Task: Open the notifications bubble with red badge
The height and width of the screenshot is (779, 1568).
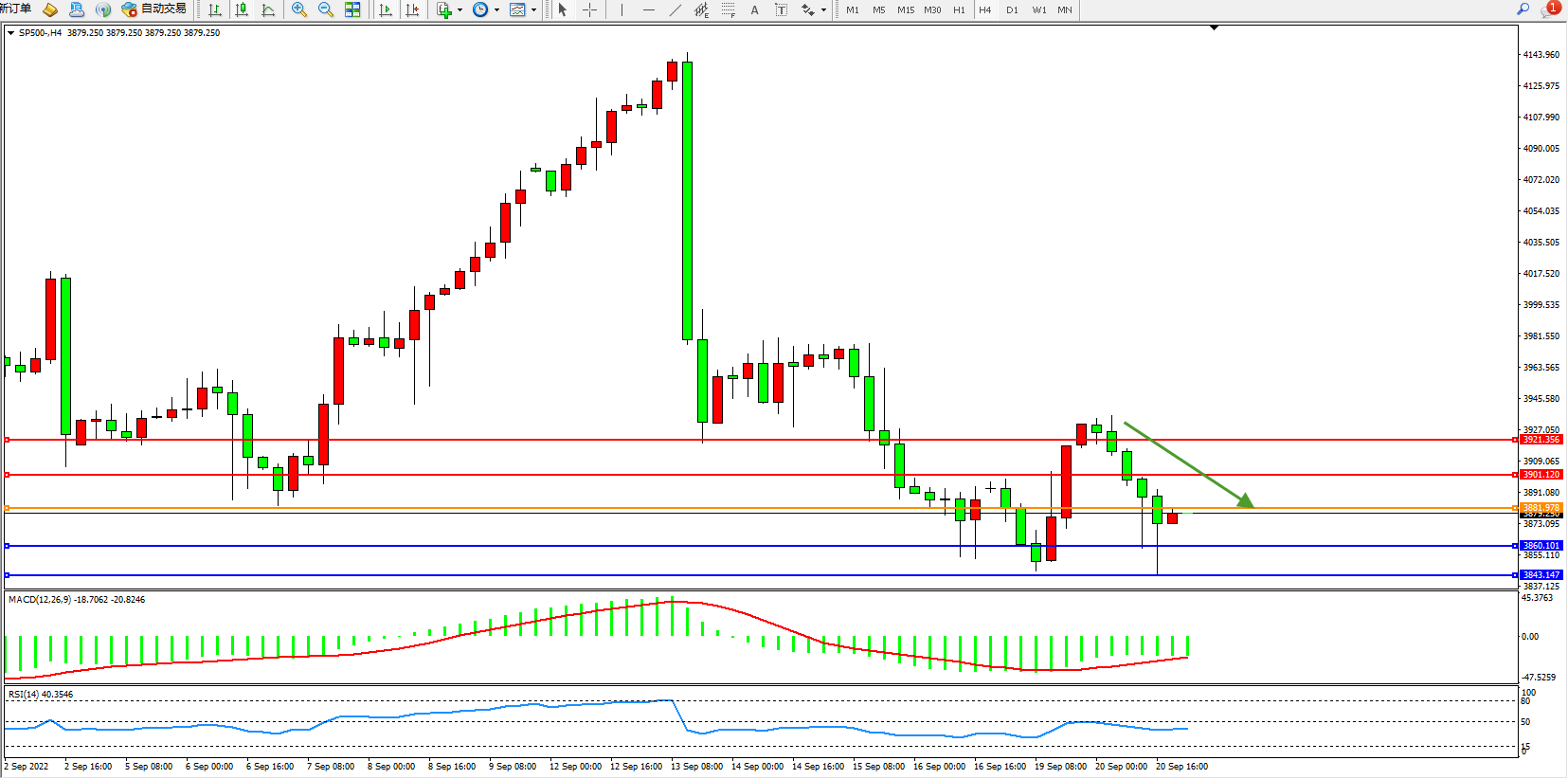Action: tap(1550, 9)
